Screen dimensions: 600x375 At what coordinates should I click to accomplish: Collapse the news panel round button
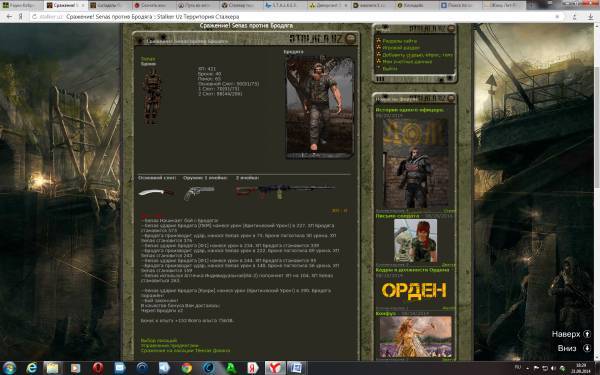[451, 98]
